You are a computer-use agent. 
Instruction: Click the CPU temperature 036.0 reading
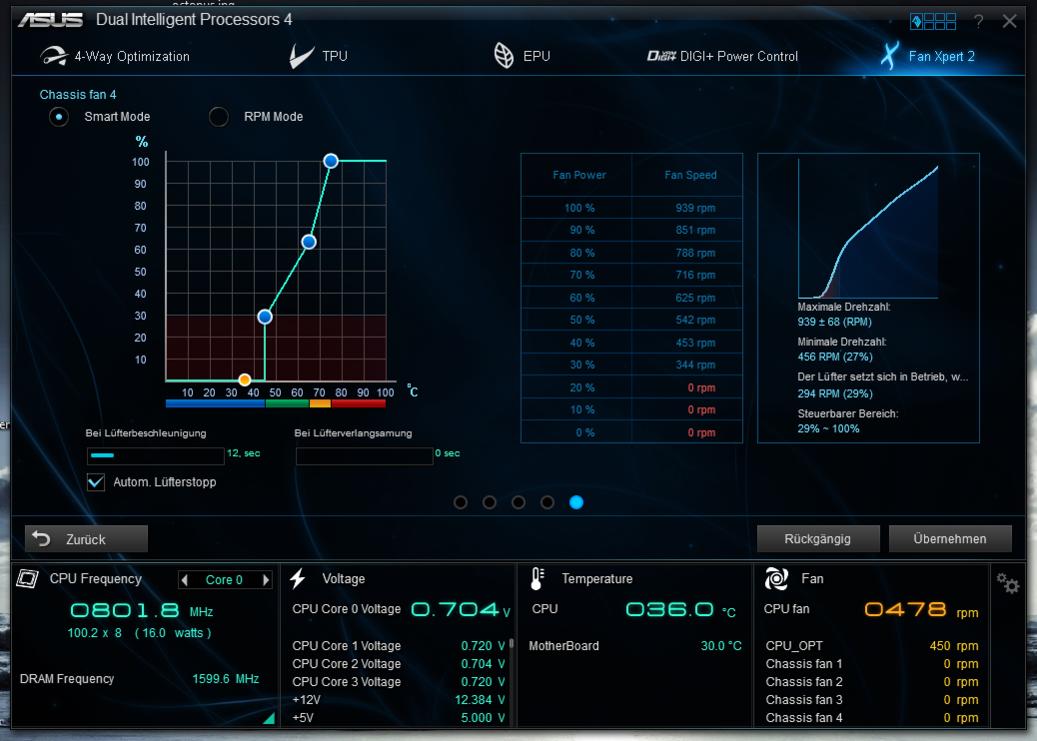coord(681,609)
